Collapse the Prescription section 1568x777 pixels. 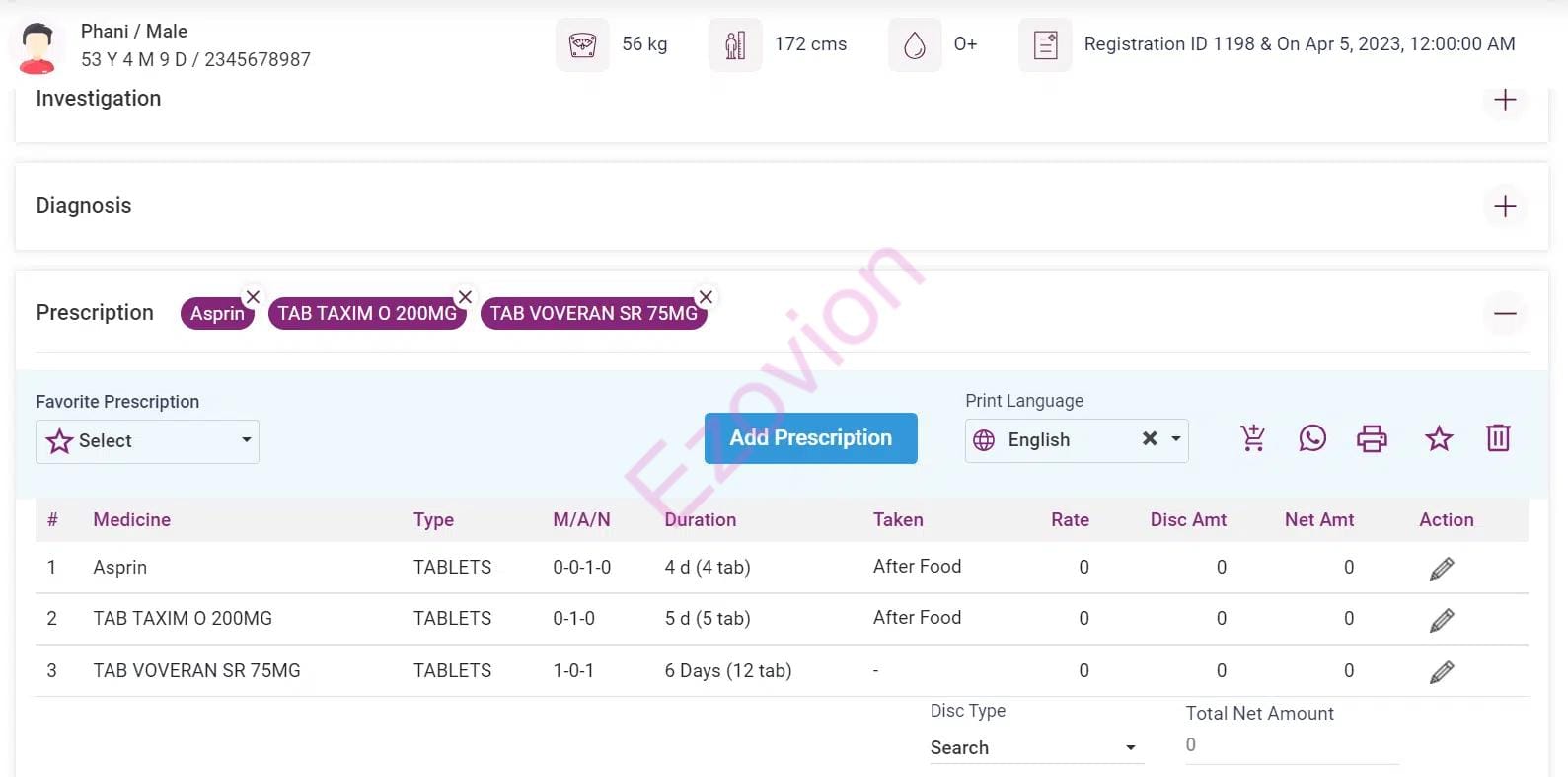tap(1505, 314)
